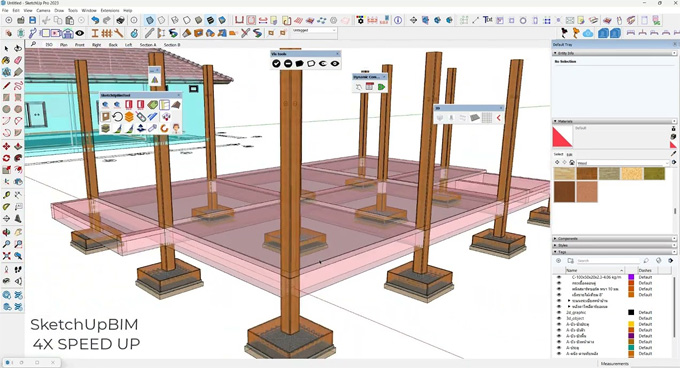This screenshot has height=368, width=680.
Task: Click the Paste clipboard icon
Action: pyautogui.click(x=69, y=20)
